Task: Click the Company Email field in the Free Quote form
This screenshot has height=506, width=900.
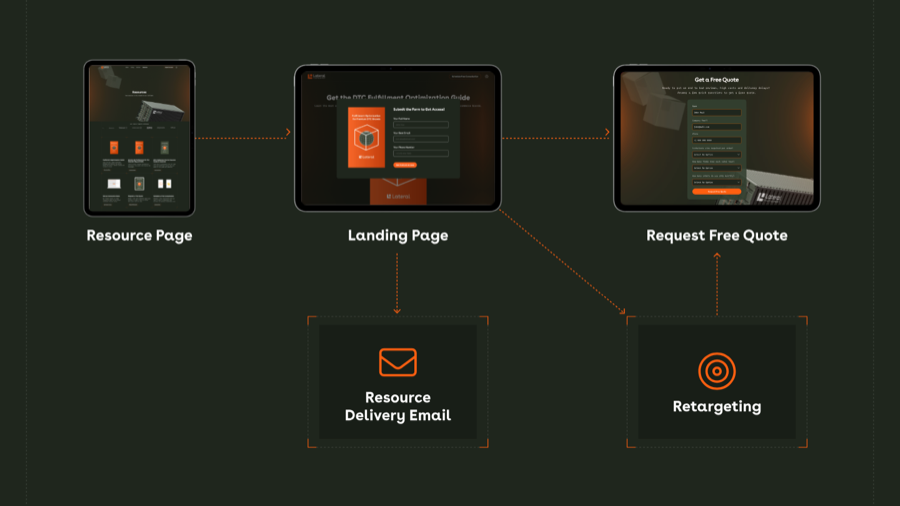Action: point(717,127)
